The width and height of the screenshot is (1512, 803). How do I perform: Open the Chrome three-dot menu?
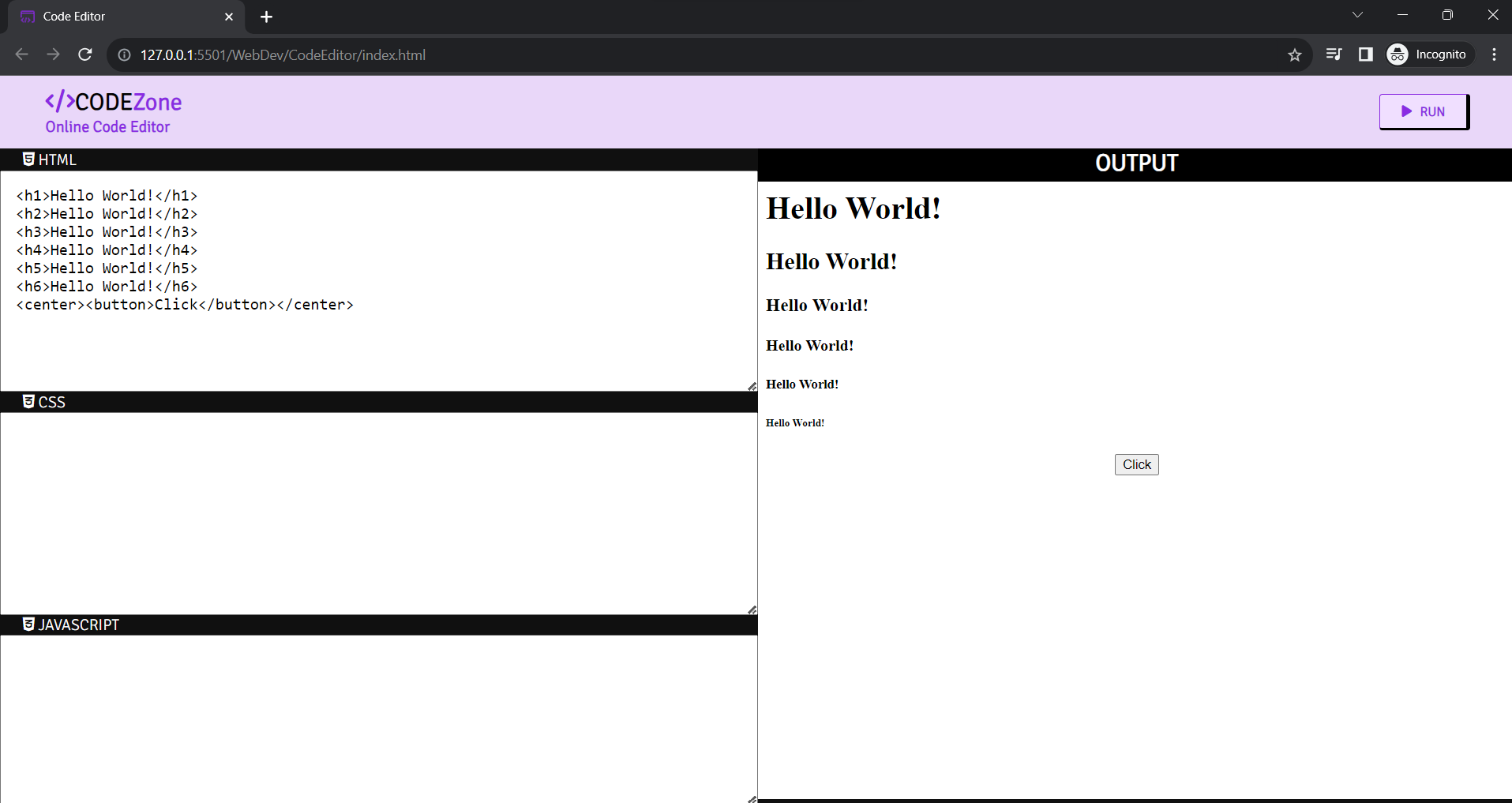pyautogui.click(x=1493, y=54)
